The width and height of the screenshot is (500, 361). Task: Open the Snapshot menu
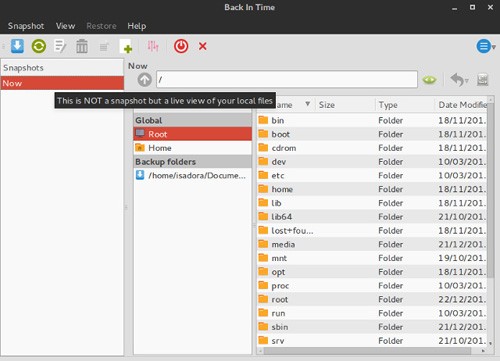tap(26, 26)
